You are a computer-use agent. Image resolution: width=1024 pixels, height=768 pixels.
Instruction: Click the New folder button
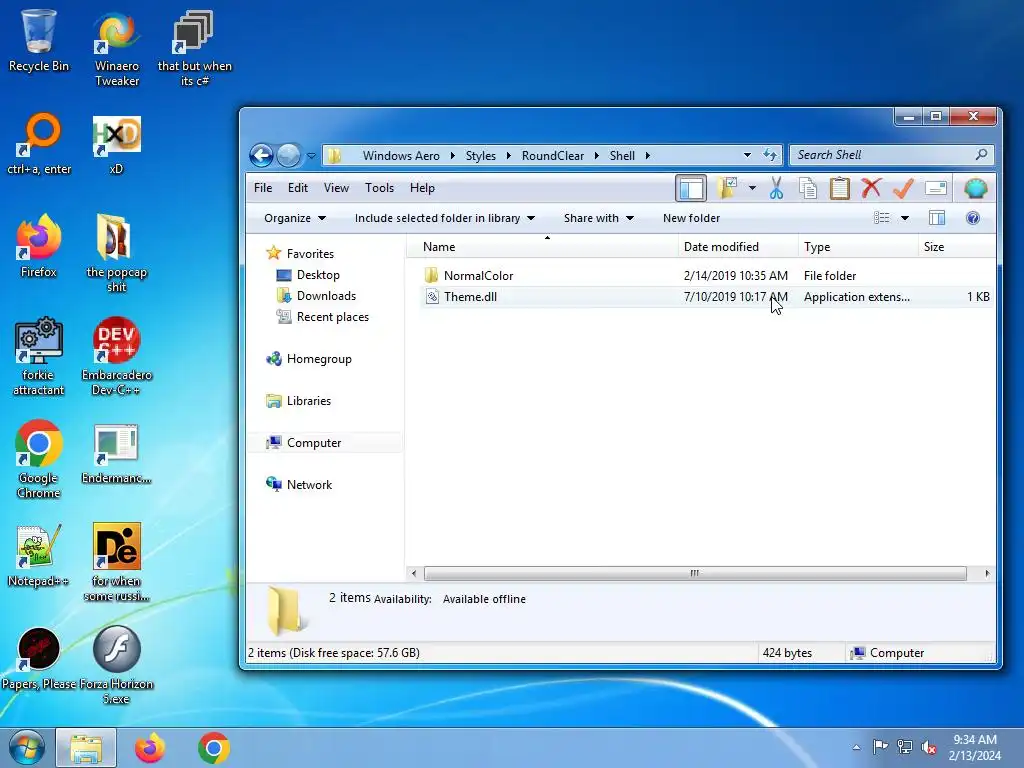pyautogui.click(x=691, y=218)
